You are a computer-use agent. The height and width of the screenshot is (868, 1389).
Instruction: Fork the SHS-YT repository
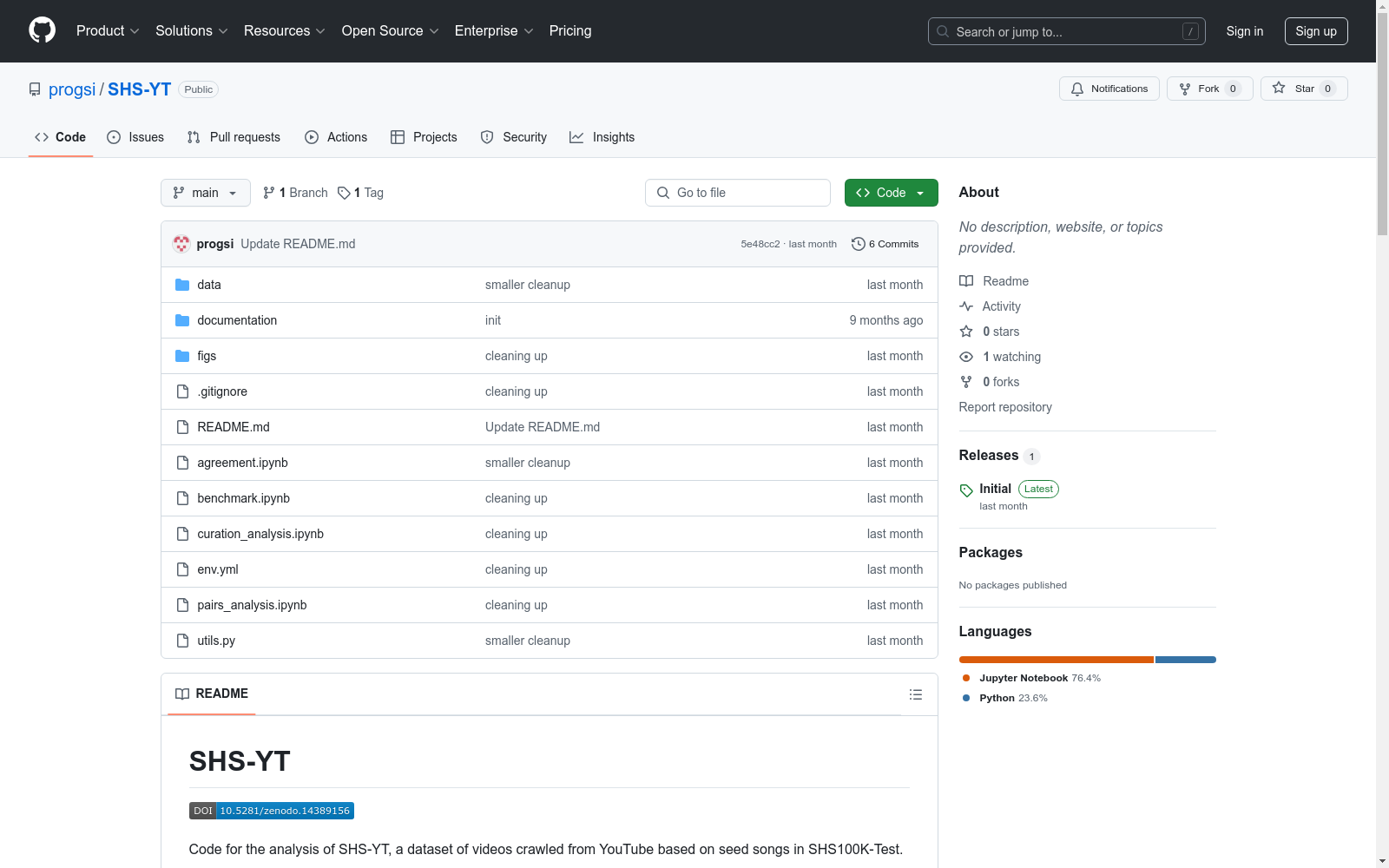click(1209, 89)
